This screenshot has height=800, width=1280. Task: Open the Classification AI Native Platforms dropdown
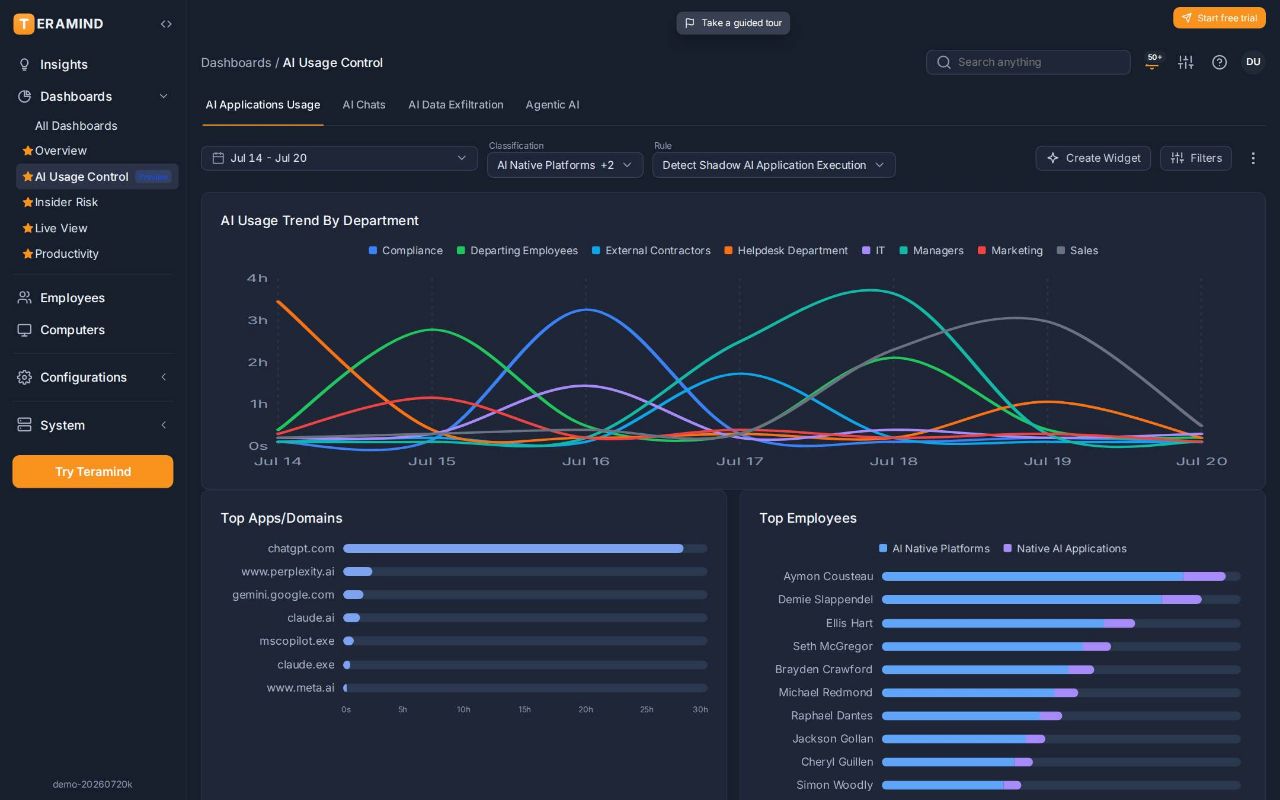tap(565, 165)
